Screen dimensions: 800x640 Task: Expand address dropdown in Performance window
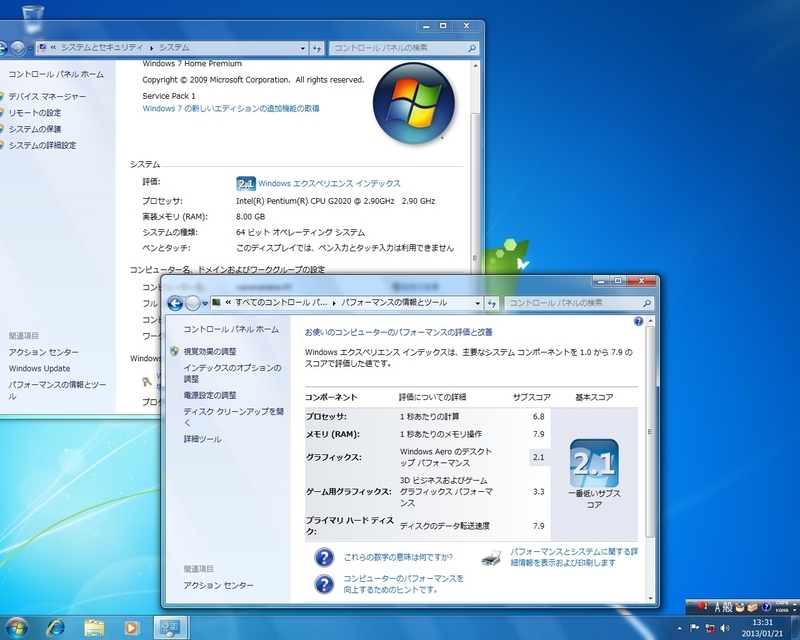pyautogui.click(x=478, y=303)
